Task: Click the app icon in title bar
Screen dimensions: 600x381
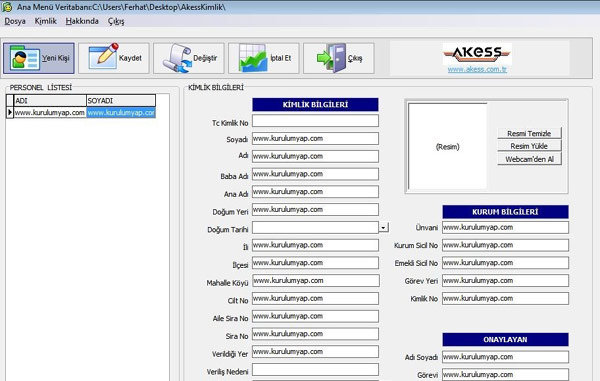Action: [x=7, y=7]
